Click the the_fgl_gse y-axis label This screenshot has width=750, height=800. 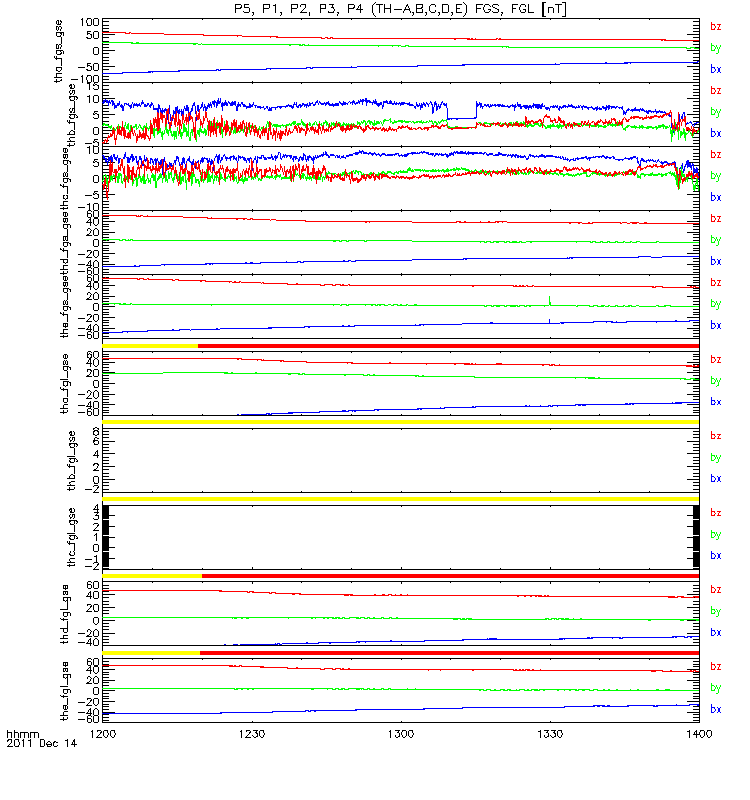pos(65,691)
